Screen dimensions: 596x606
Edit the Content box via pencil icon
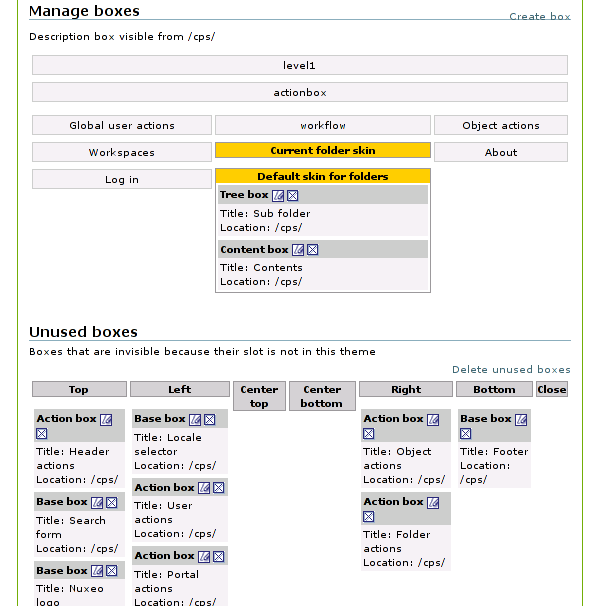point(298,250)
